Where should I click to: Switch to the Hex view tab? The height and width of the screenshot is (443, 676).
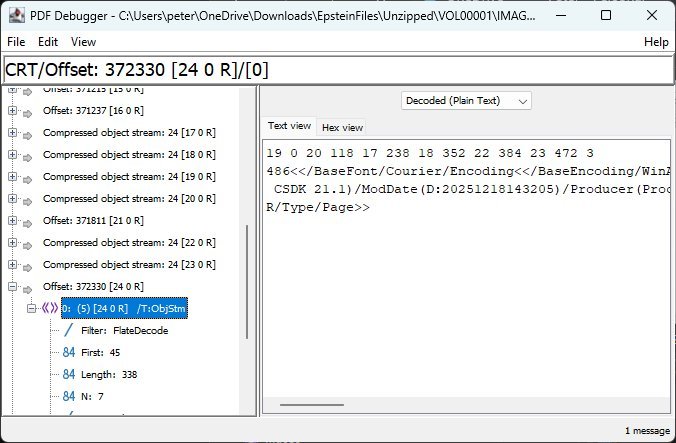tap(341, 128)
